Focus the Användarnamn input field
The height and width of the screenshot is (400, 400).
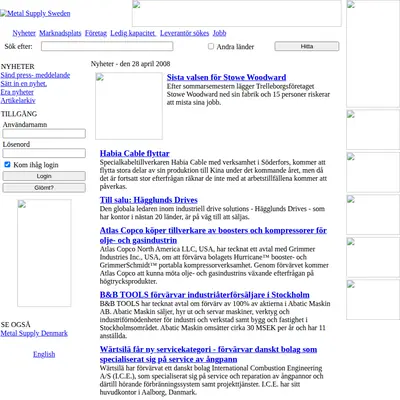(x=44, y=134)
